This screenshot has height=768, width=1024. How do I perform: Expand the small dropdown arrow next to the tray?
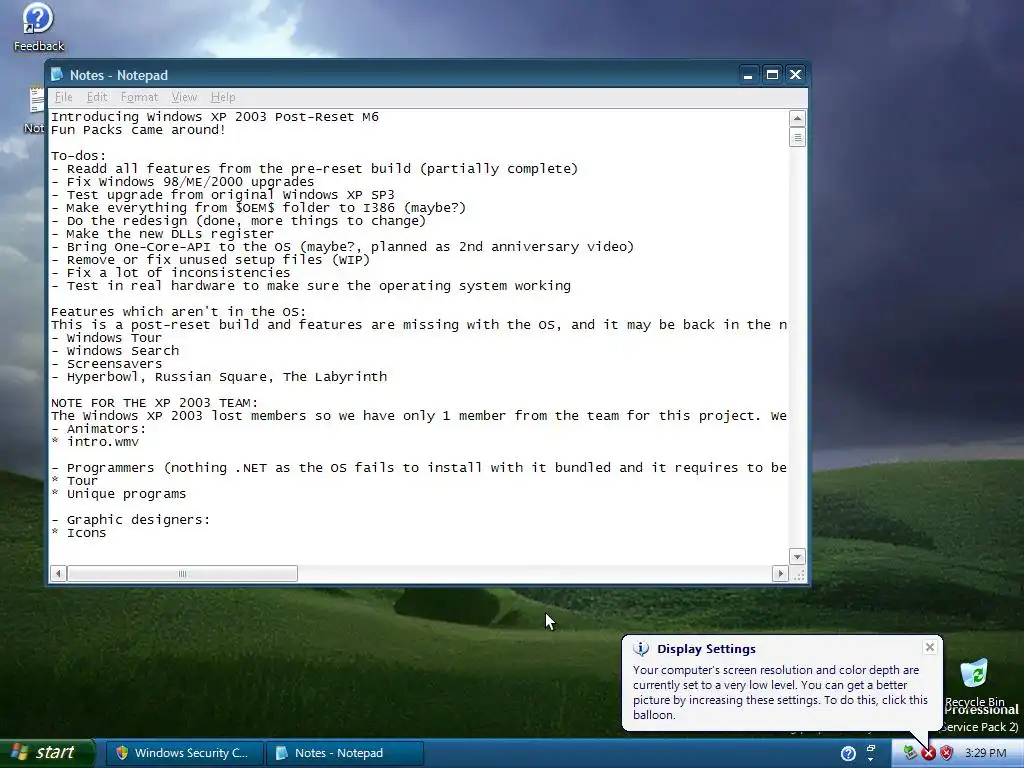click(x=871, y=760)
